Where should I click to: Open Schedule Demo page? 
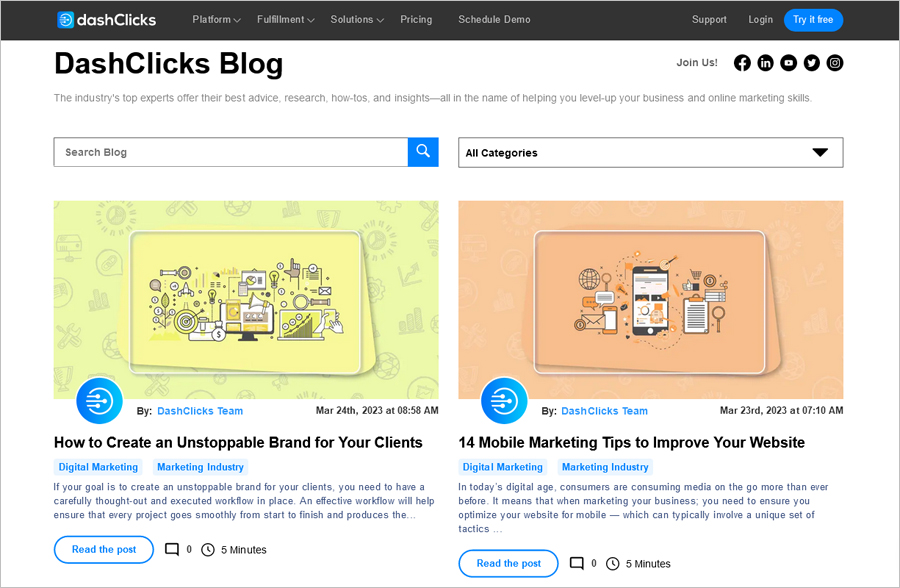(494, 20)
